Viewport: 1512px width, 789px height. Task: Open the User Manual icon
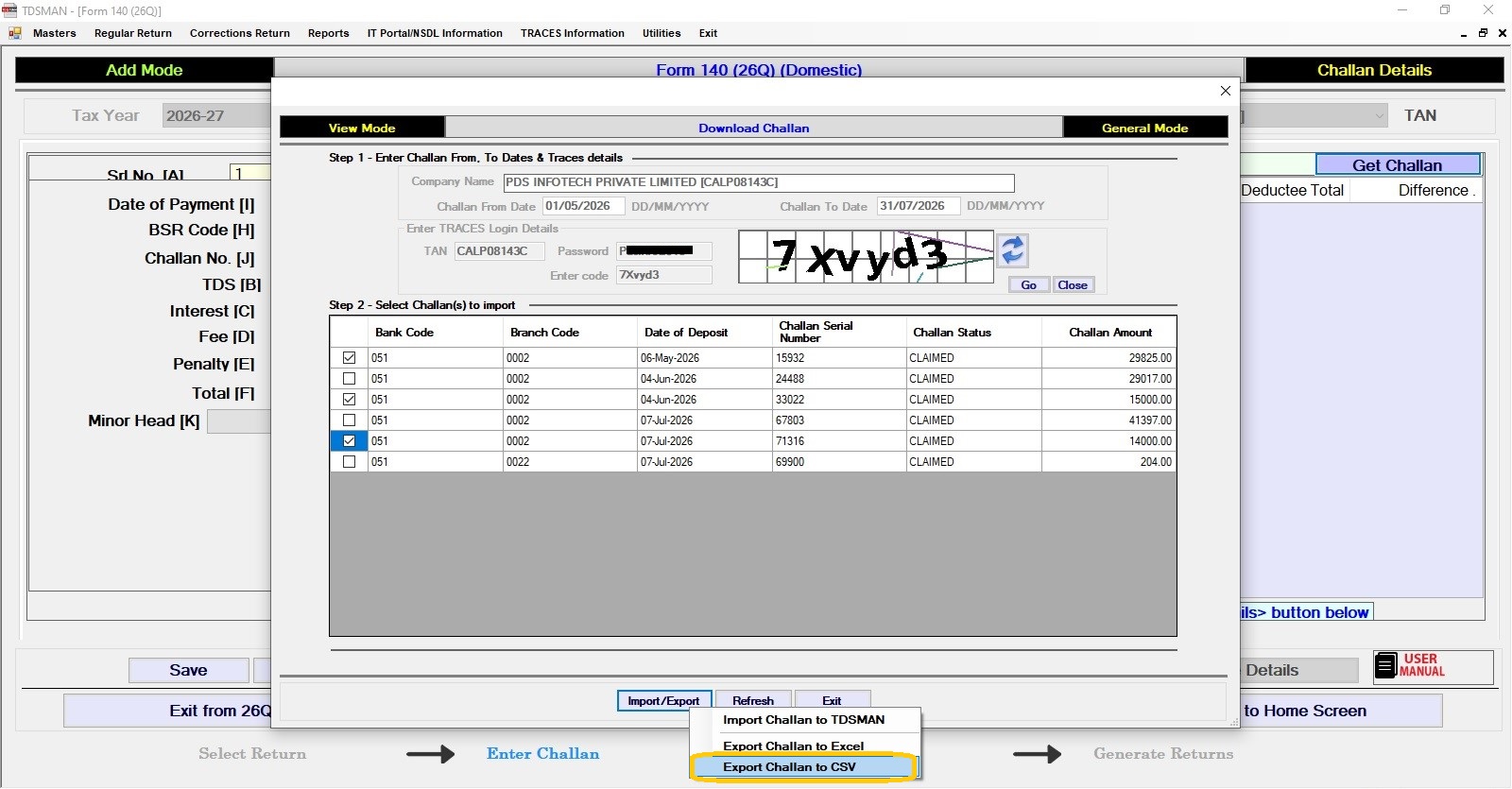point(1434,666)
